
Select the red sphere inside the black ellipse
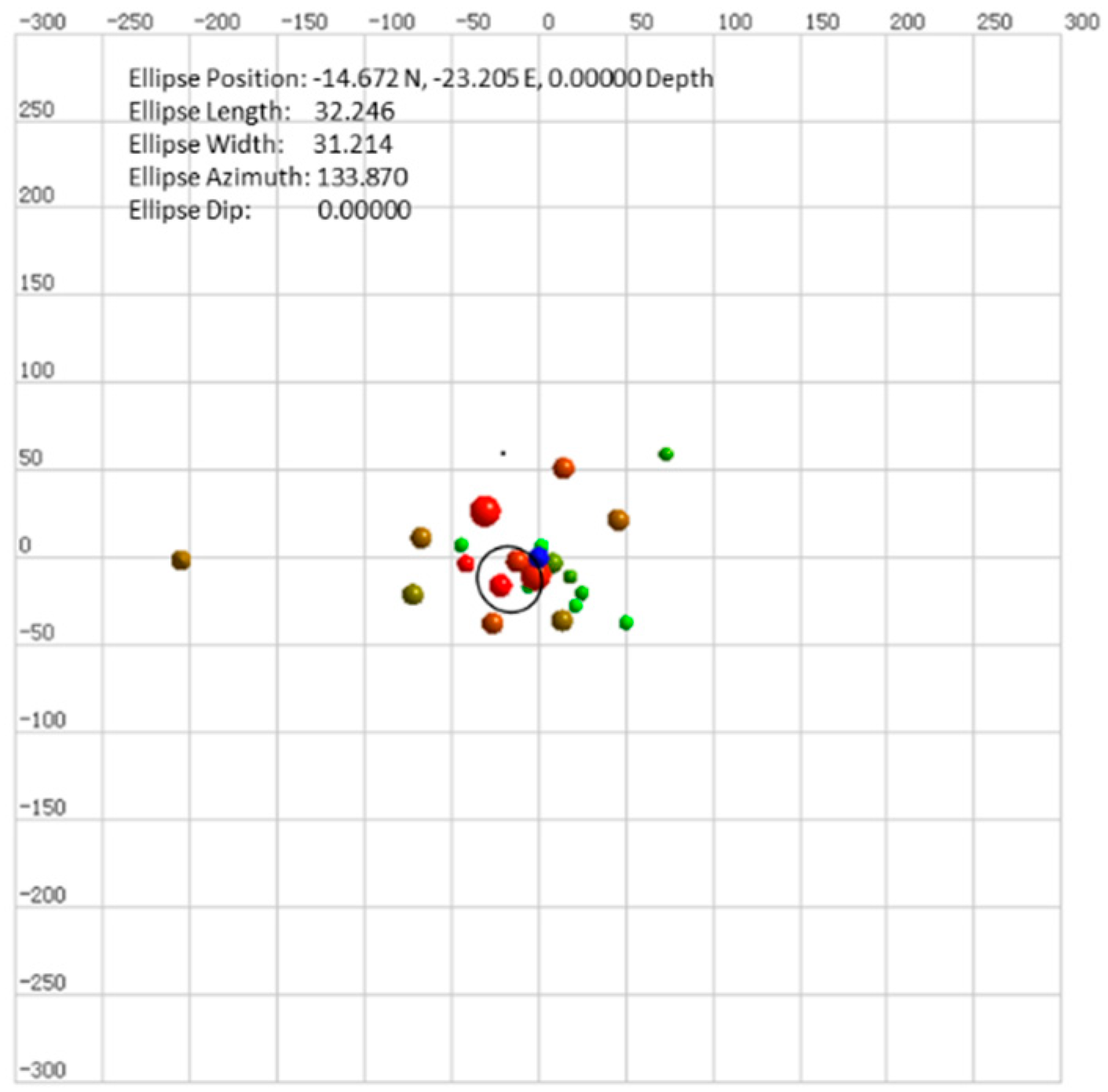click(x=500, y=584)
